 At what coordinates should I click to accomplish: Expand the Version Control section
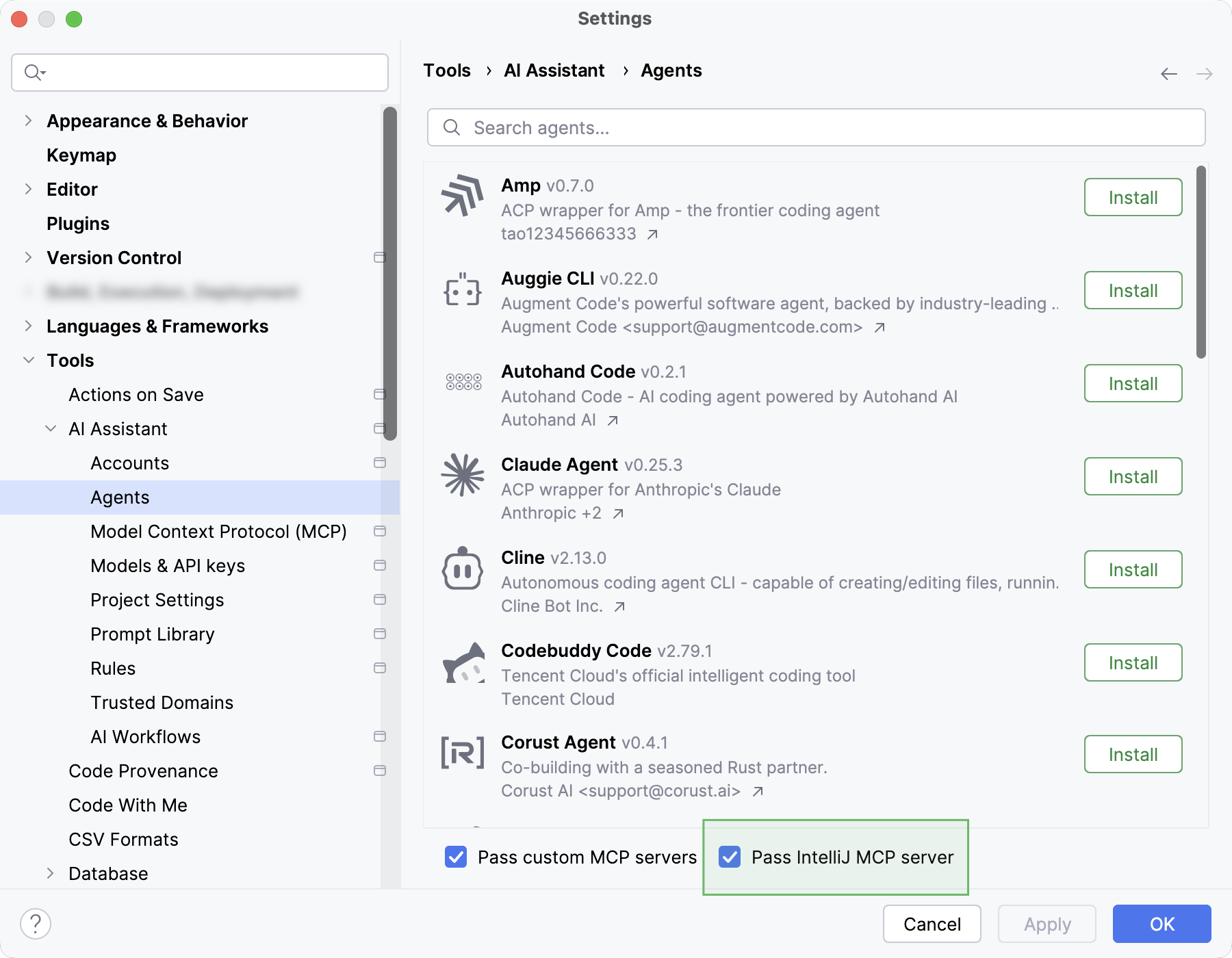[x=28, y=257]
